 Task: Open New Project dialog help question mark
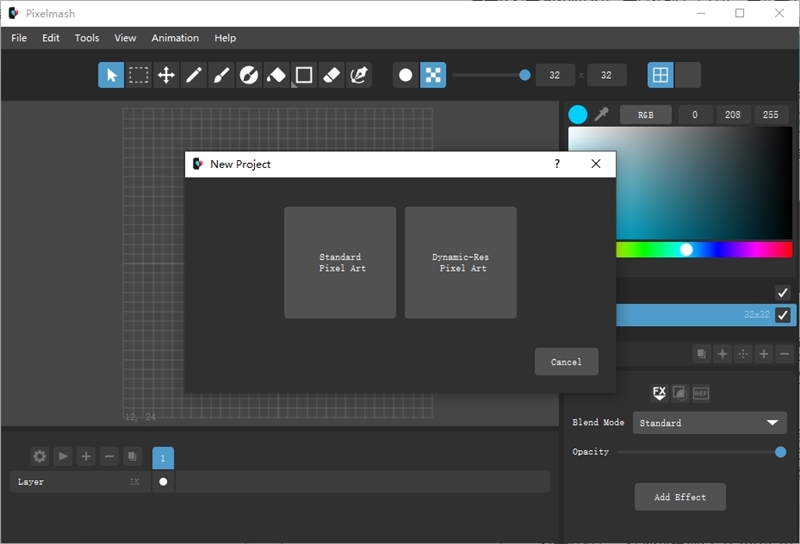[557, 164]
